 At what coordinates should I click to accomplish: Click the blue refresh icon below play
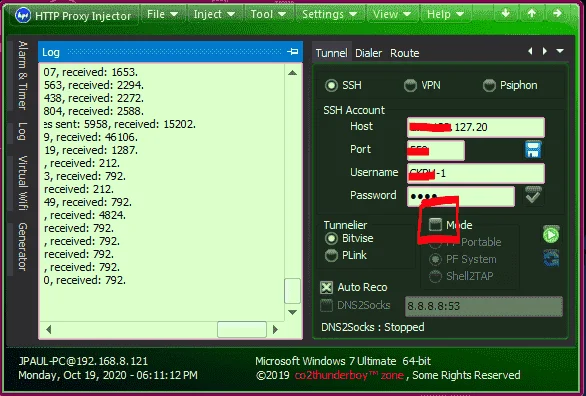(552, 258)
